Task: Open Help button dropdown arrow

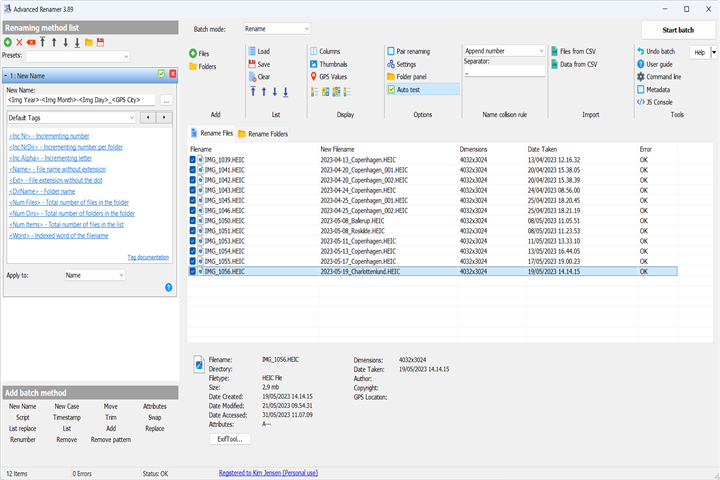Action: coord(714,53)
